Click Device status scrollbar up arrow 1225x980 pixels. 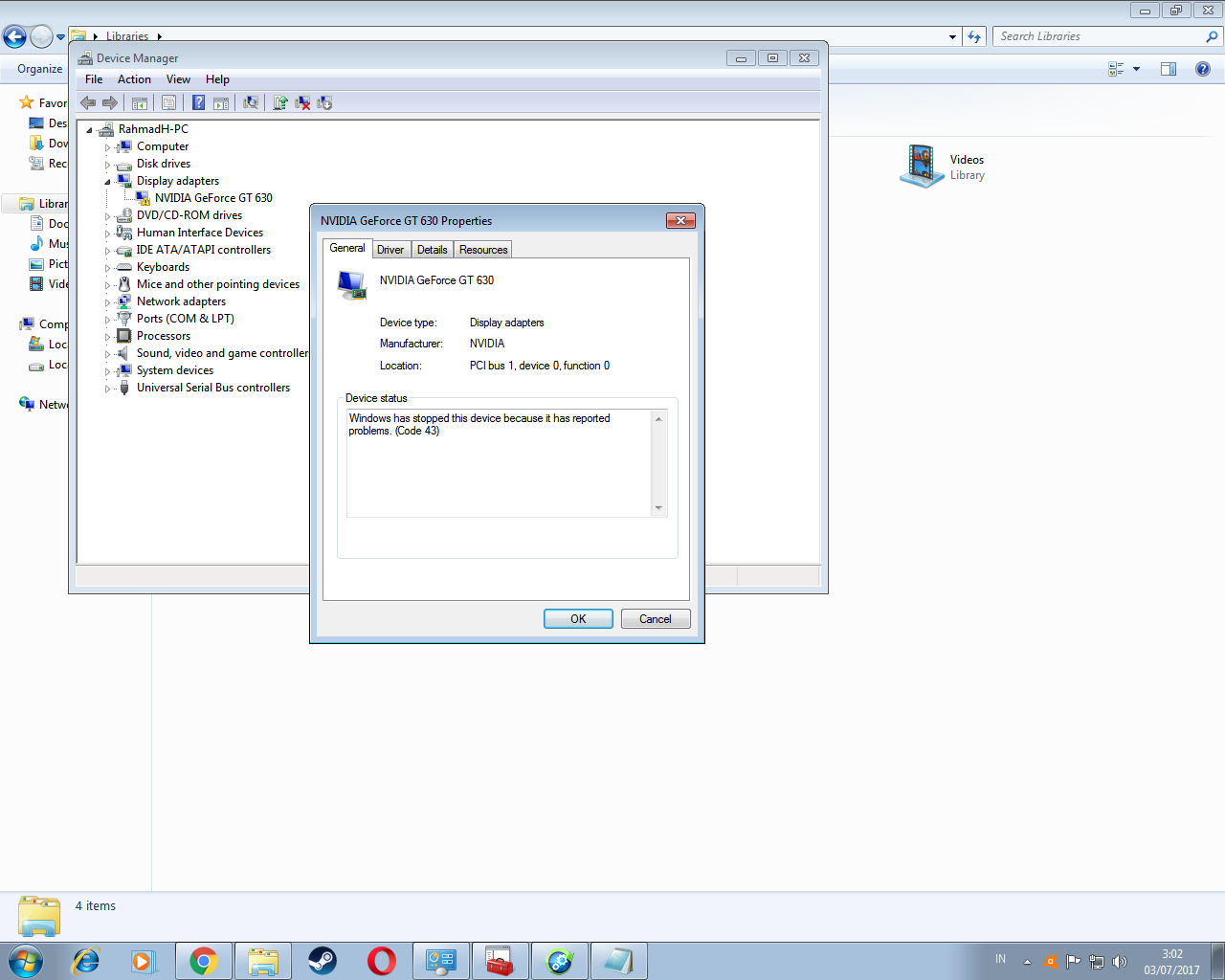(x=658, y=419)
